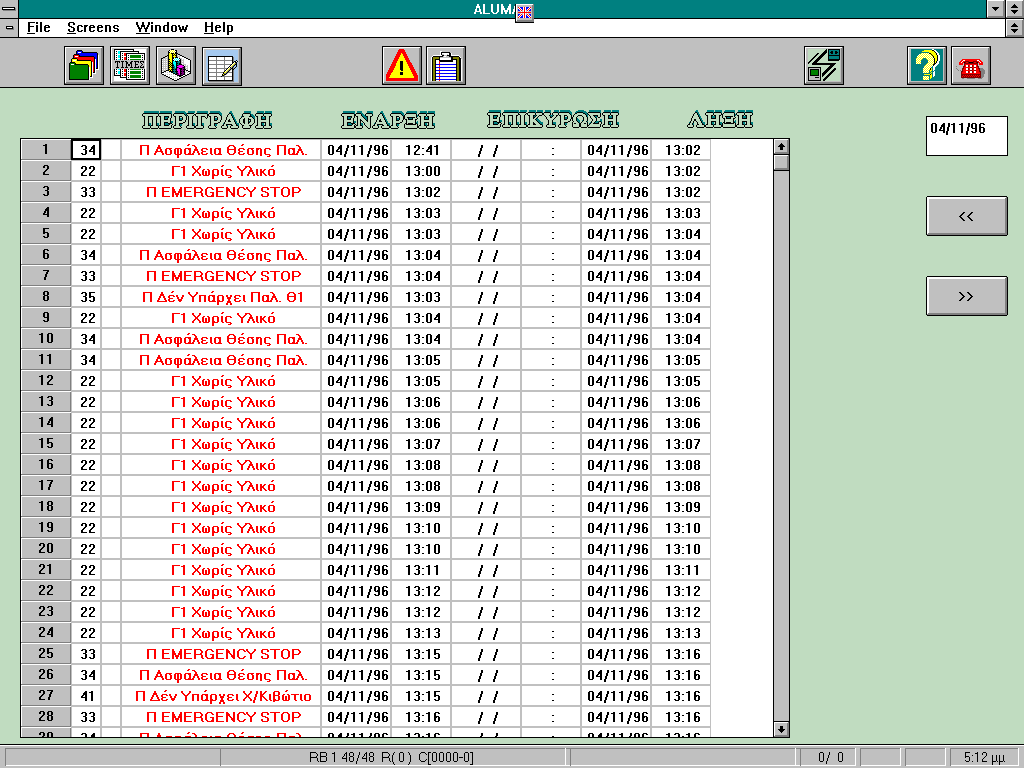Go to previous date with << button

tap(966, 216)
